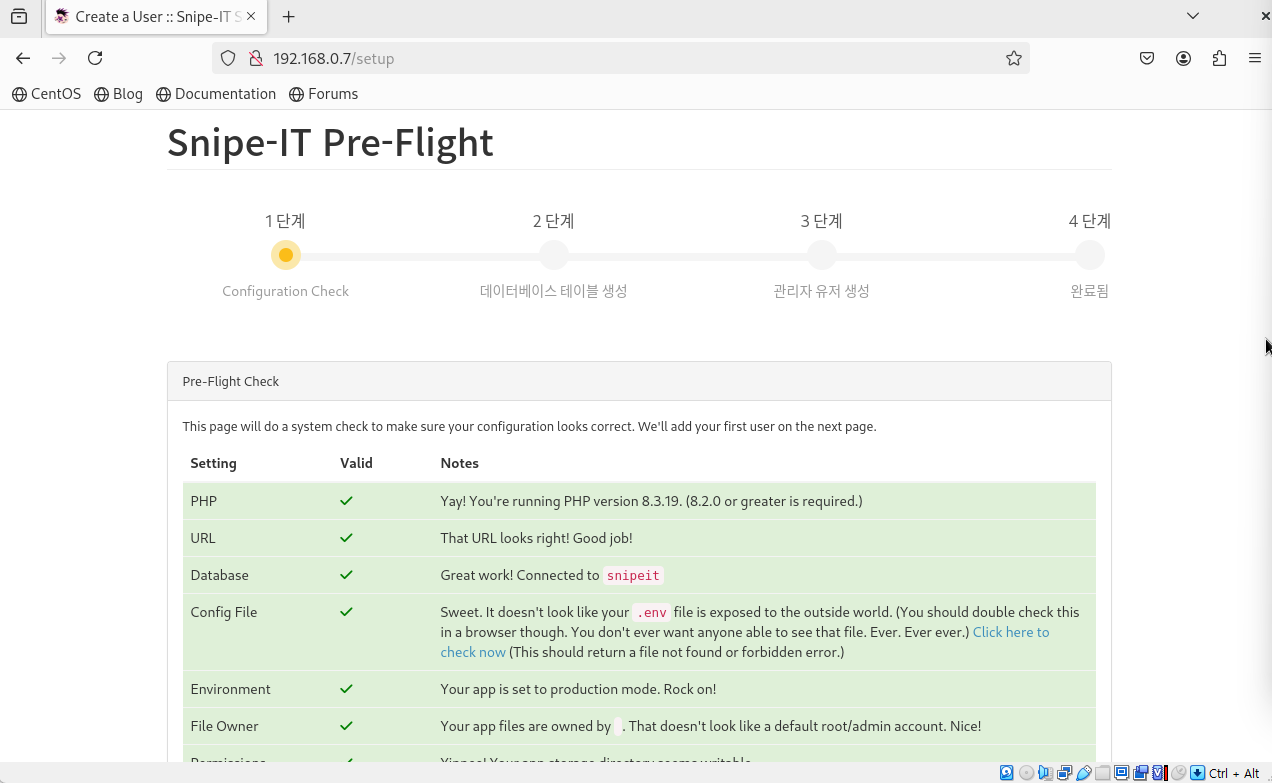
Task: Open the Pocket save icon
Action: coord(1147,58)
